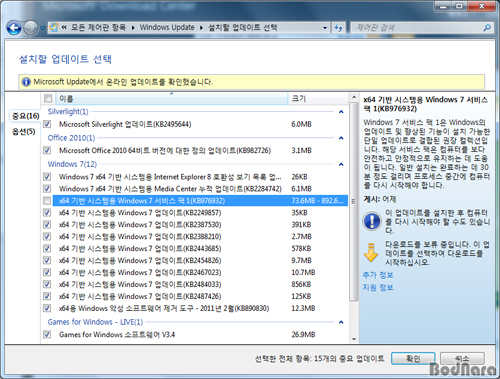This screenshot has width=500, height=379.
Task: Uncheck Windows 7 update KB2467023
Action: coord(47,273)
